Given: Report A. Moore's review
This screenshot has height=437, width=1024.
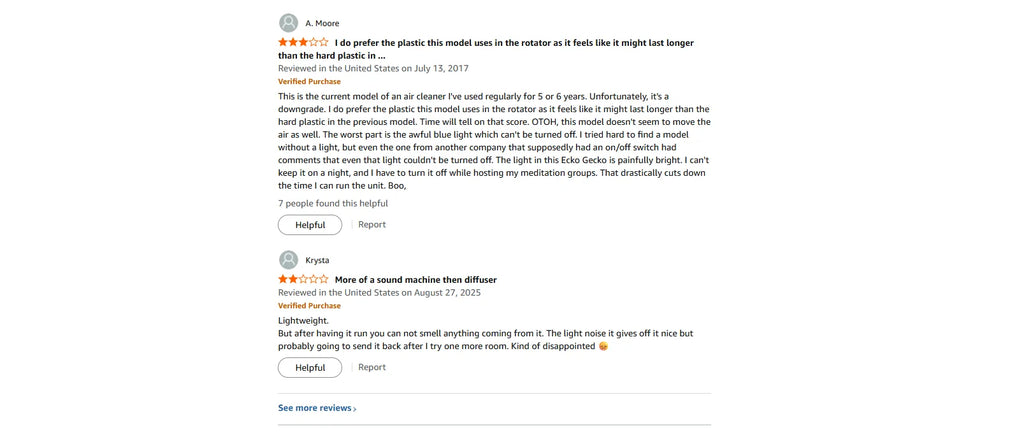Looking at the screenshot, I should point(372,225).
